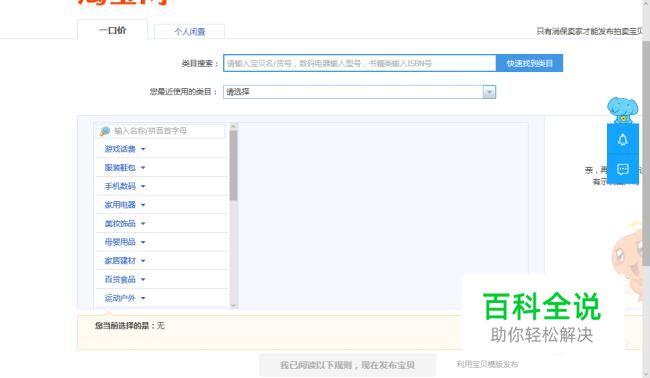Open the 利用宝贝模板发布 link
The height and width of the screenshot is (378, 650).
[487, 364]
